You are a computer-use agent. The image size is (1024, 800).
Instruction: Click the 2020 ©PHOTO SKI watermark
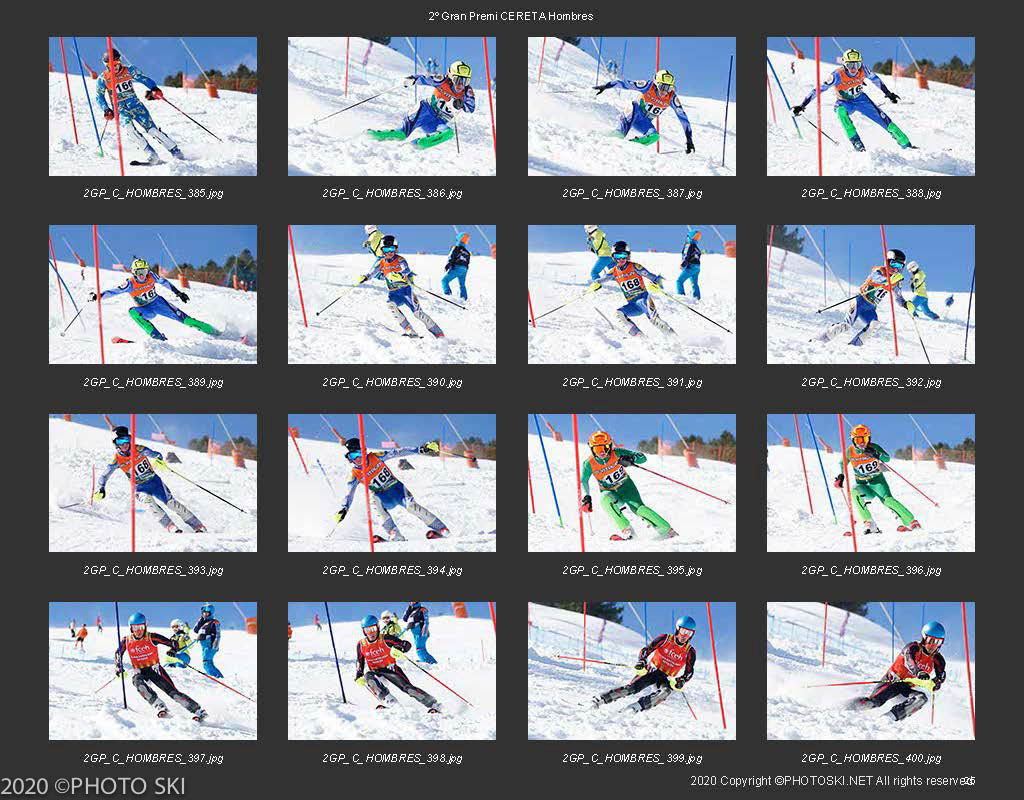[x=93, y=786]
